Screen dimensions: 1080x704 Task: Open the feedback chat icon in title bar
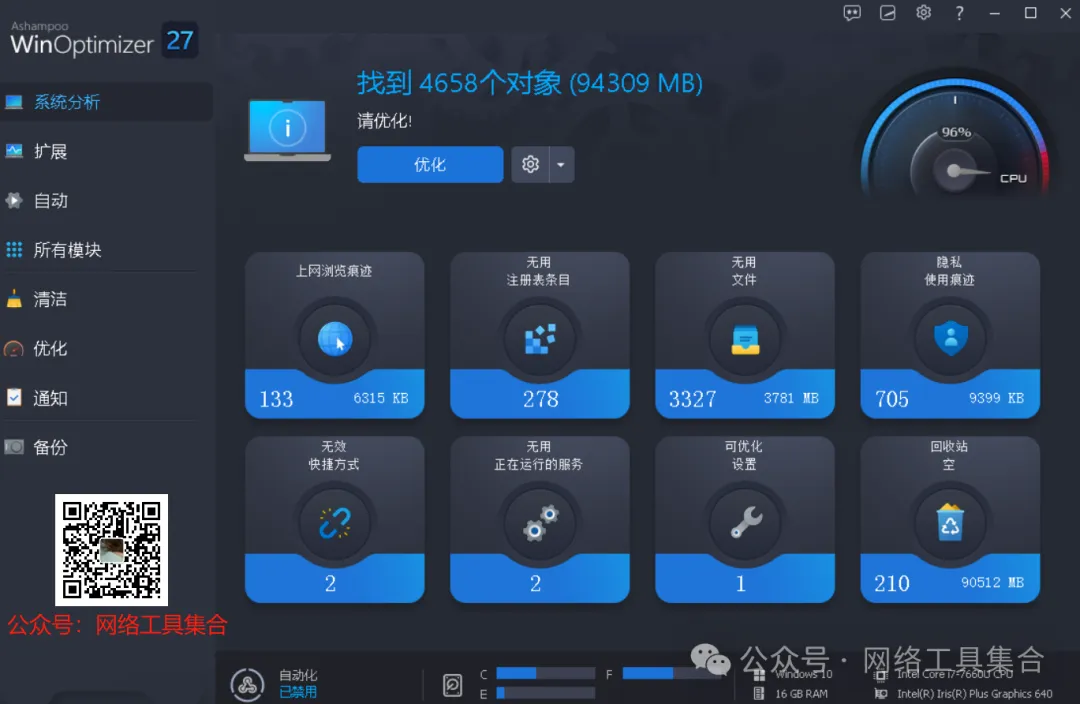click(x=852, y=13)
